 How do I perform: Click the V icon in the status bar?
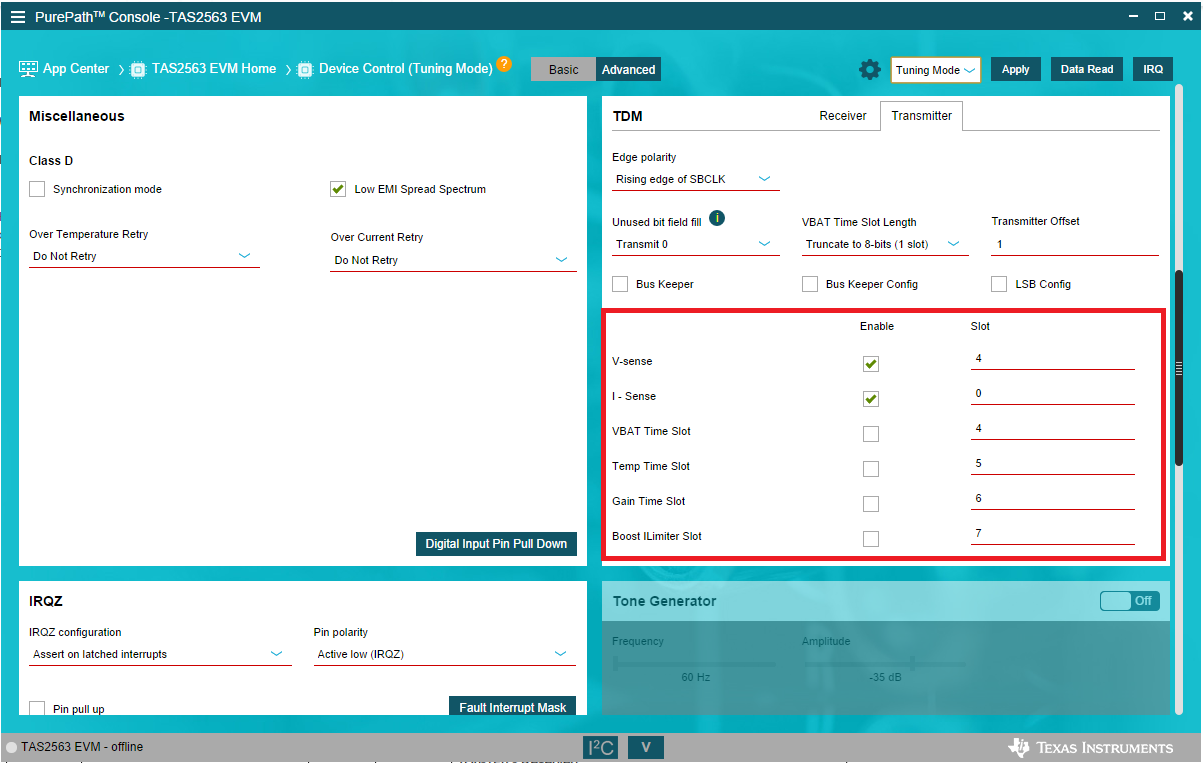pos(646,747)
